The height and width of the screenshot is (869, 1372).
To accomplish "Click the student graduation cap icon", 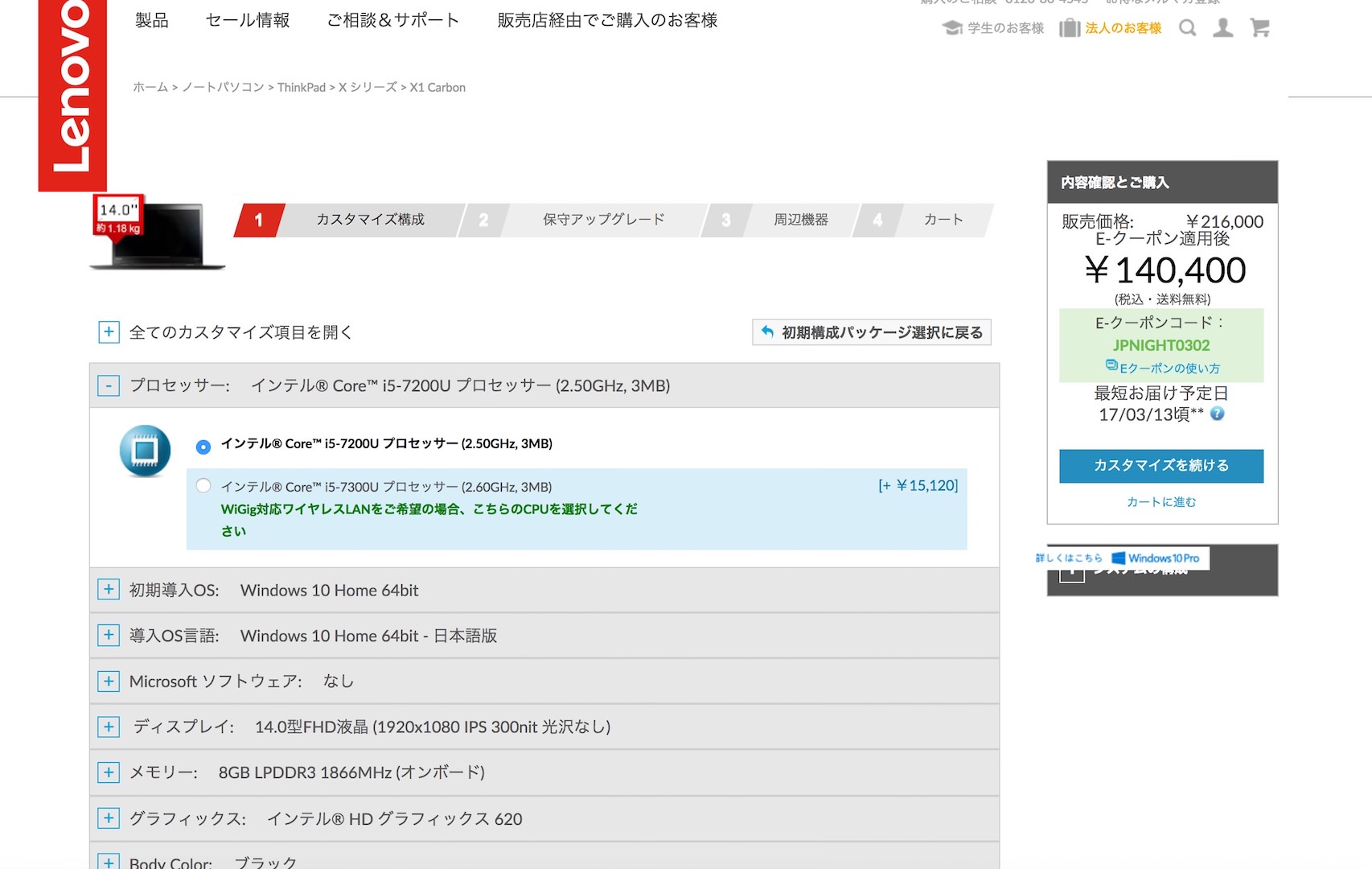I will click(x=952, y=28).
